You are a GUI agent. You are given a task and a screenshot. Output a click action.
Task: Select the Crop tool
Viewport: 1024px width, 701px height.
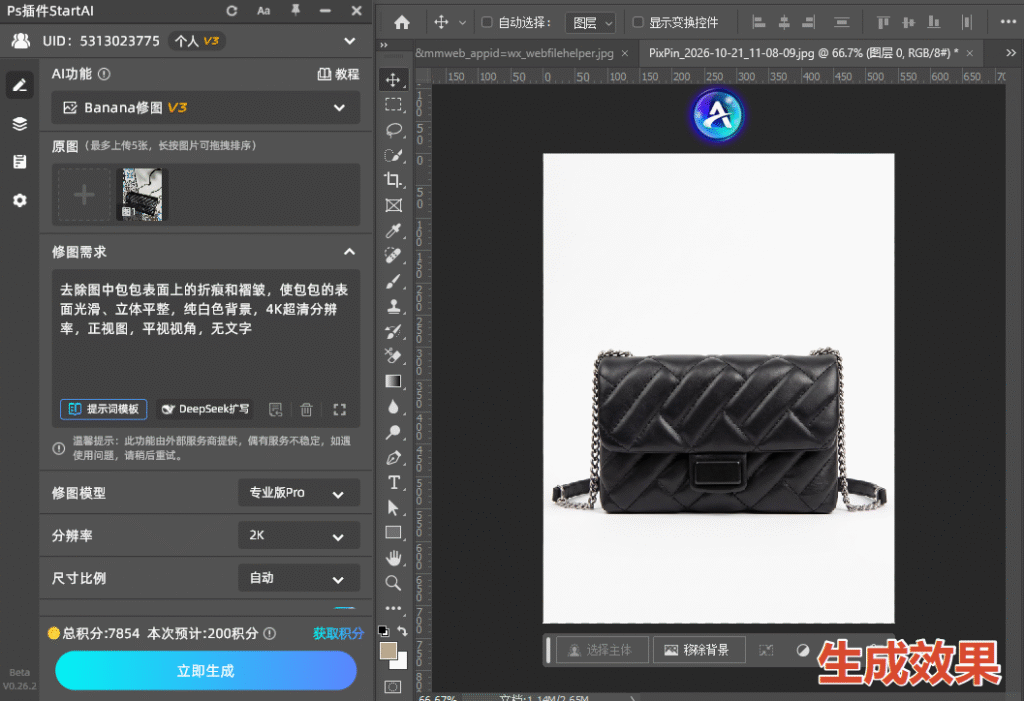[393, 180]
